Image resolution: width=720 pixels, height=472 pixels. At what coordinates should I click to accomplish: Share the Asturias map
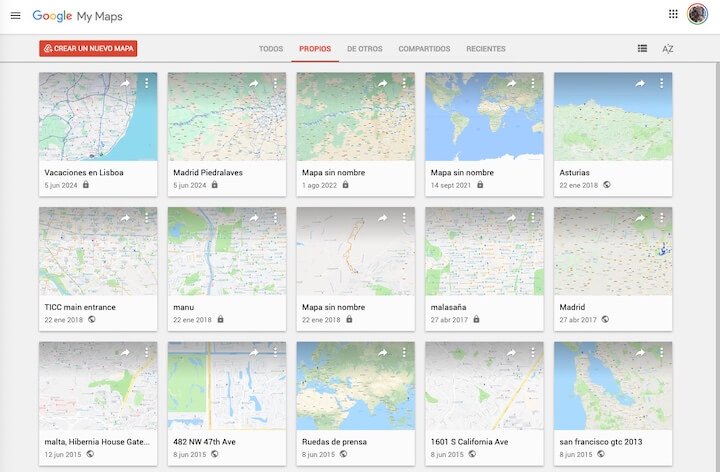tap(640, 83)
